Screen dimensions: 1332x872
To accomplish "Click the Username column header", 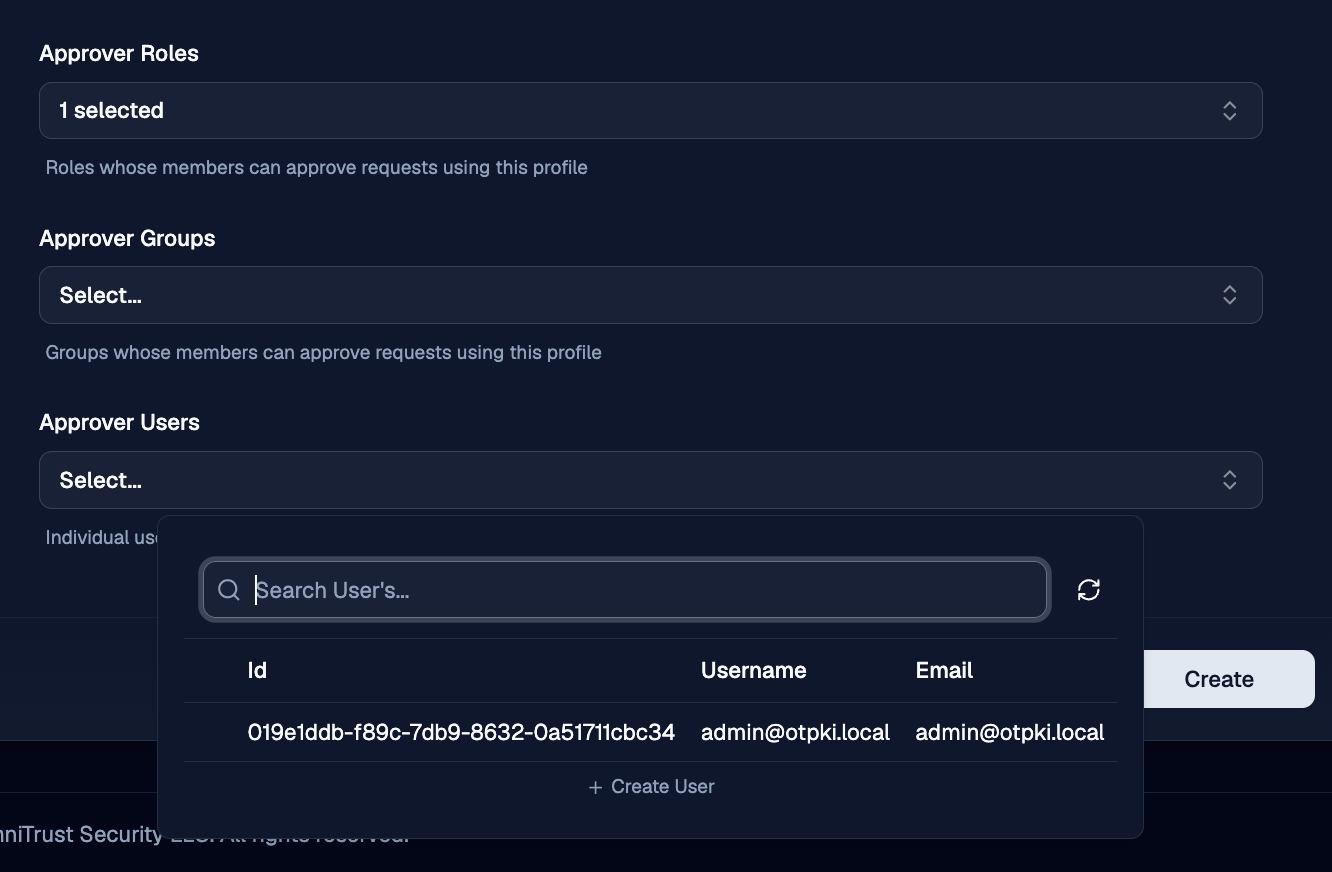I will 753,670.
